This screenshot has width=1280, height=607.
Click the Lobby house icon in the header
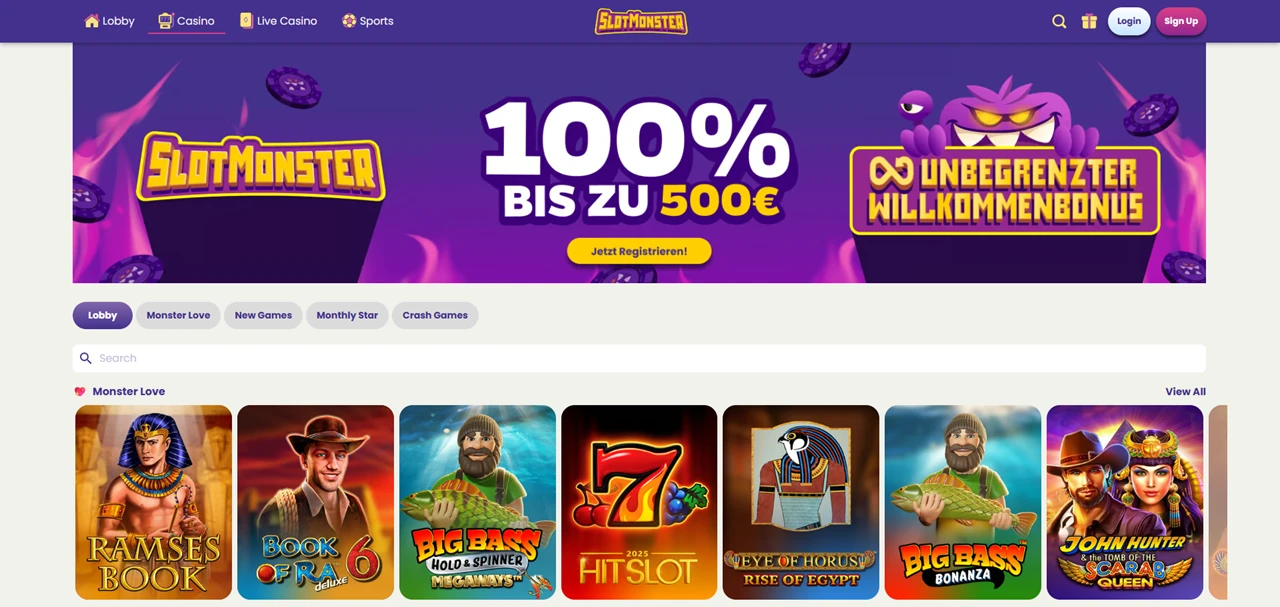click(x=92, y=21)
